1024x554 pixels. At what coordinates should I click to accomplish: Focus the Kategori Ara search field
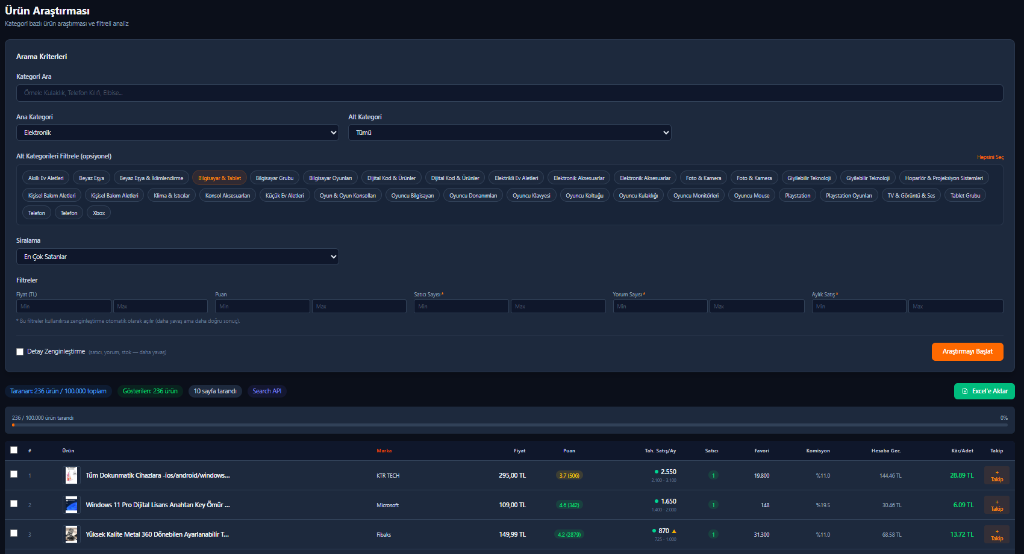point(509,93)
